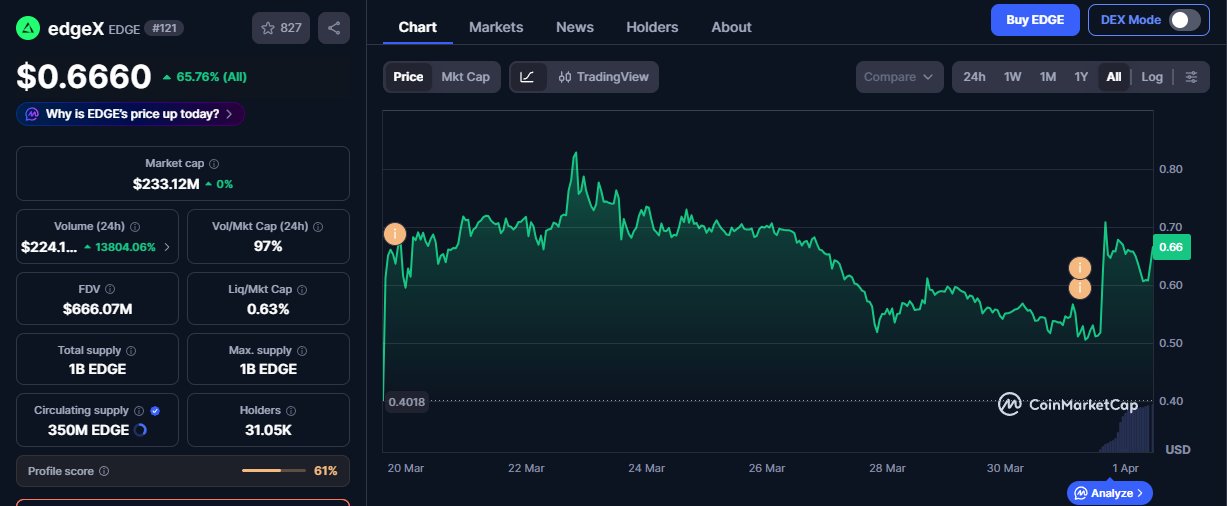The height and width of the screenshot is (506, 1227).
Task: Select the line chart type icon
Action: (528, 77)
